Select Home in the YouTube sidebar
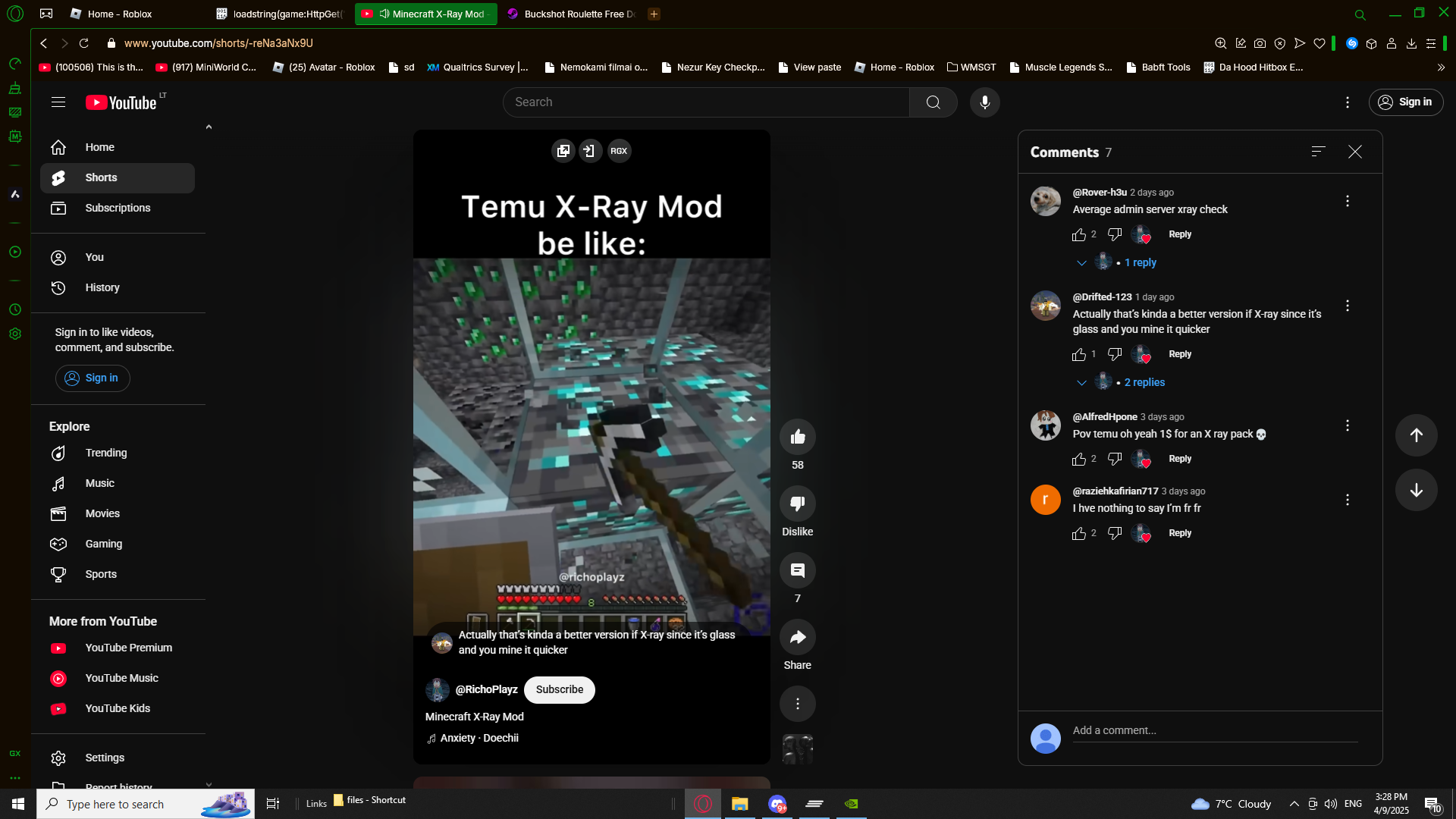Screen dimensions: 1456x819 tap(118, 147)
